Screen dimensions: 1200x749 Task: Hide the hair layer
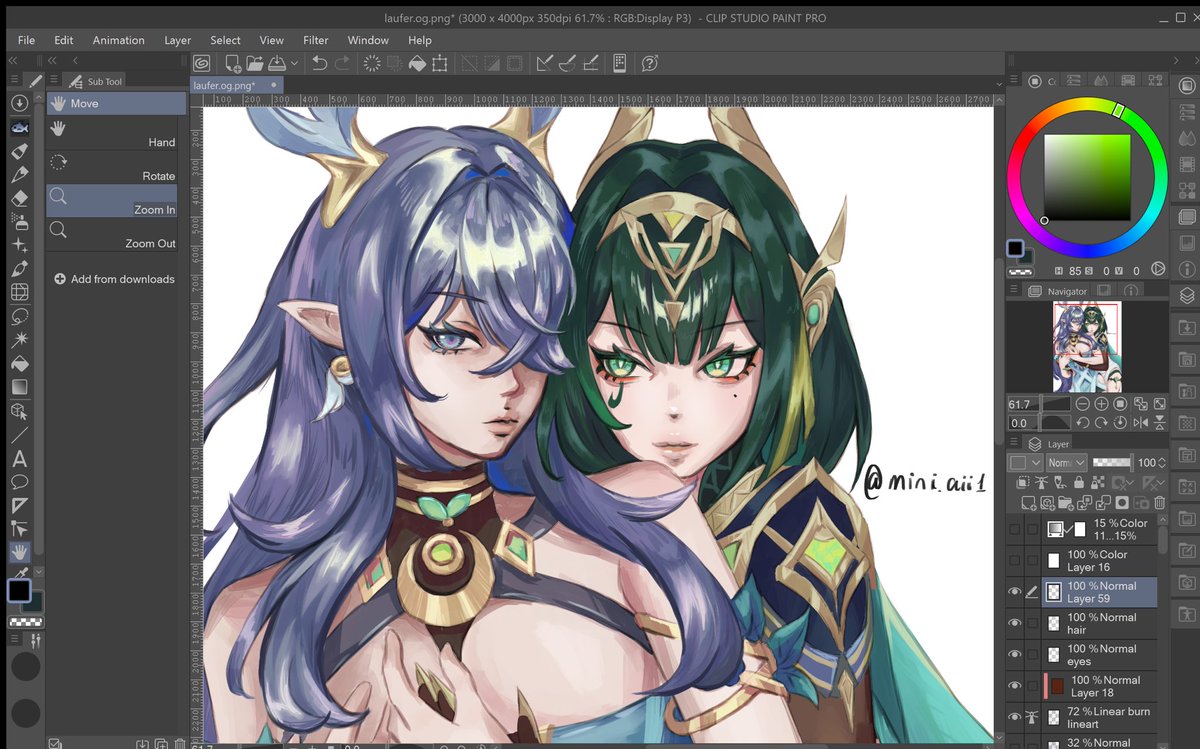[x=1015, y=623]
